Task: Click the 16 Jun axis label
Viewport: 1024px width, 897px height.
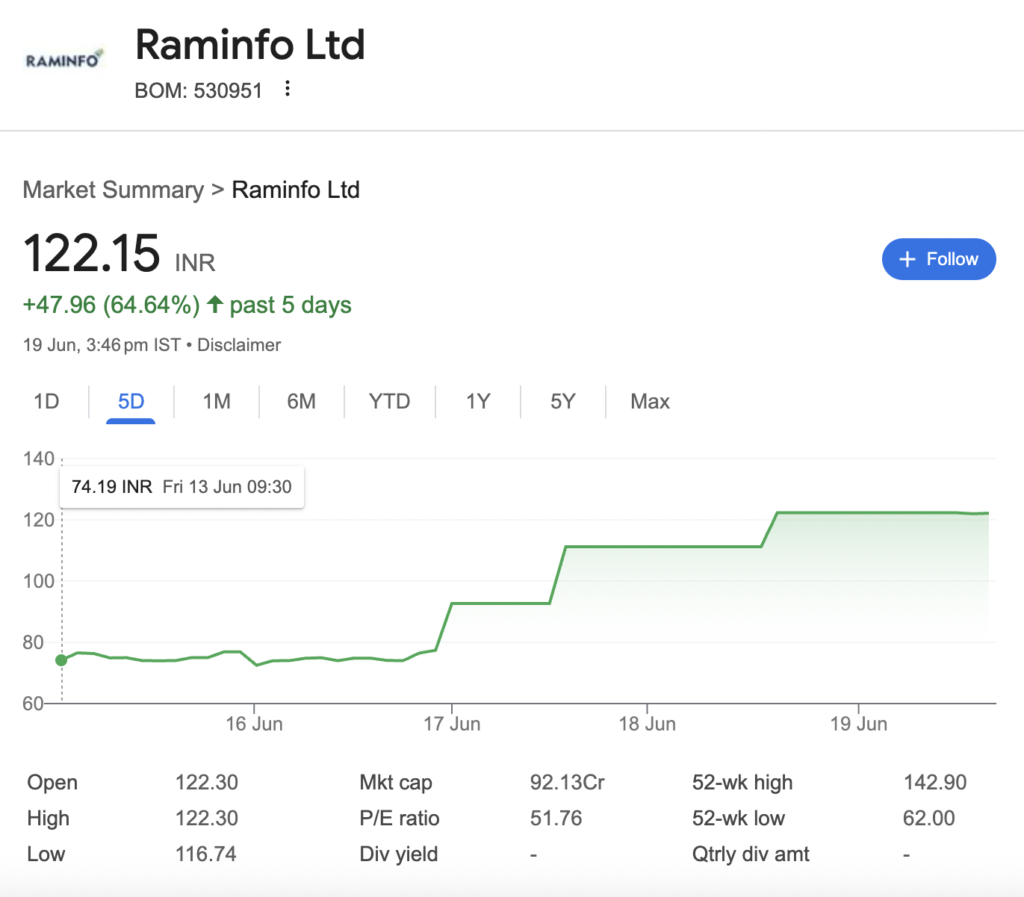Action: tap(254, 723)
